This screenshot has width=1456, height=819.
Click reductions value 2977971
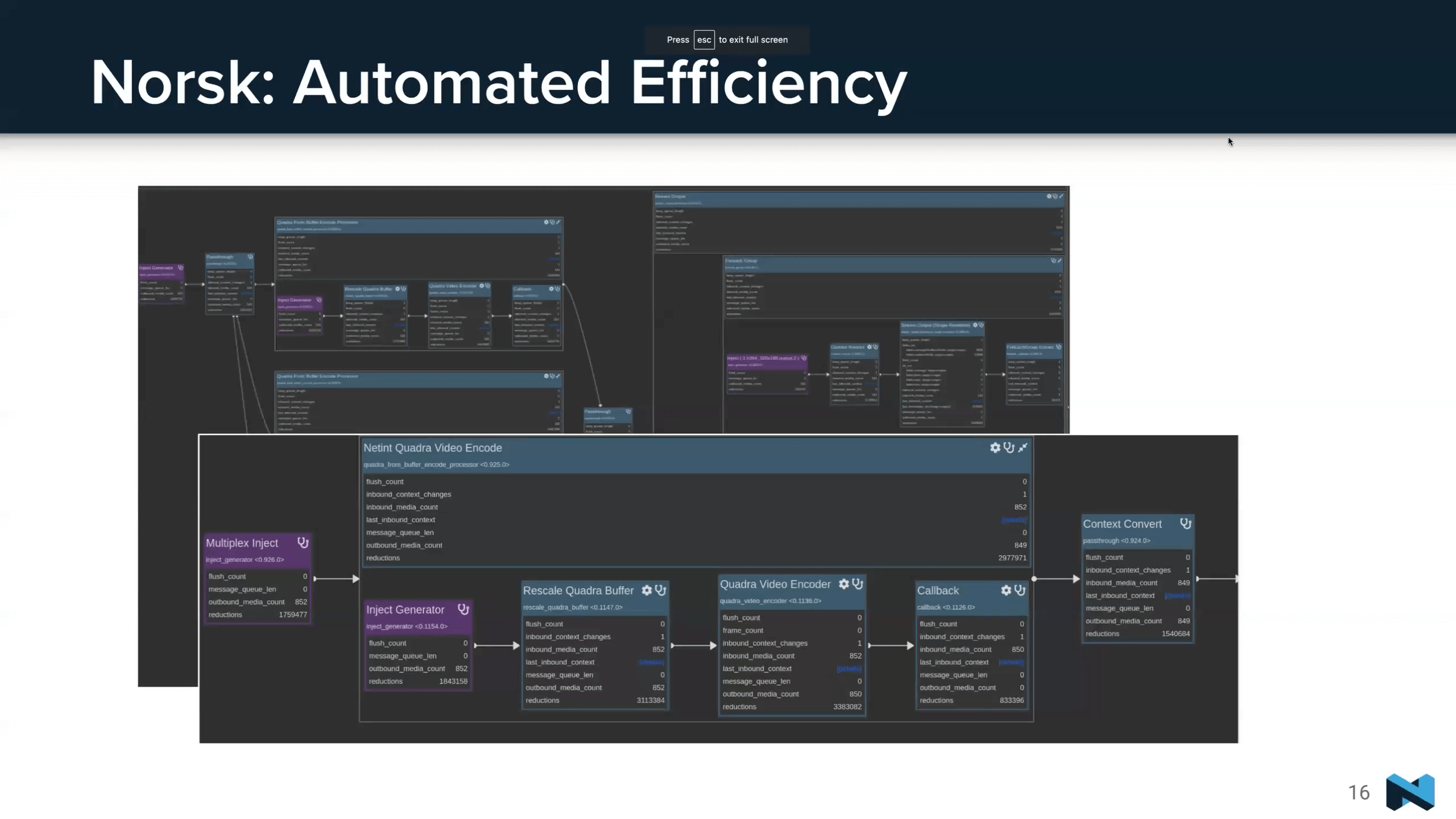click(1012, 558)
